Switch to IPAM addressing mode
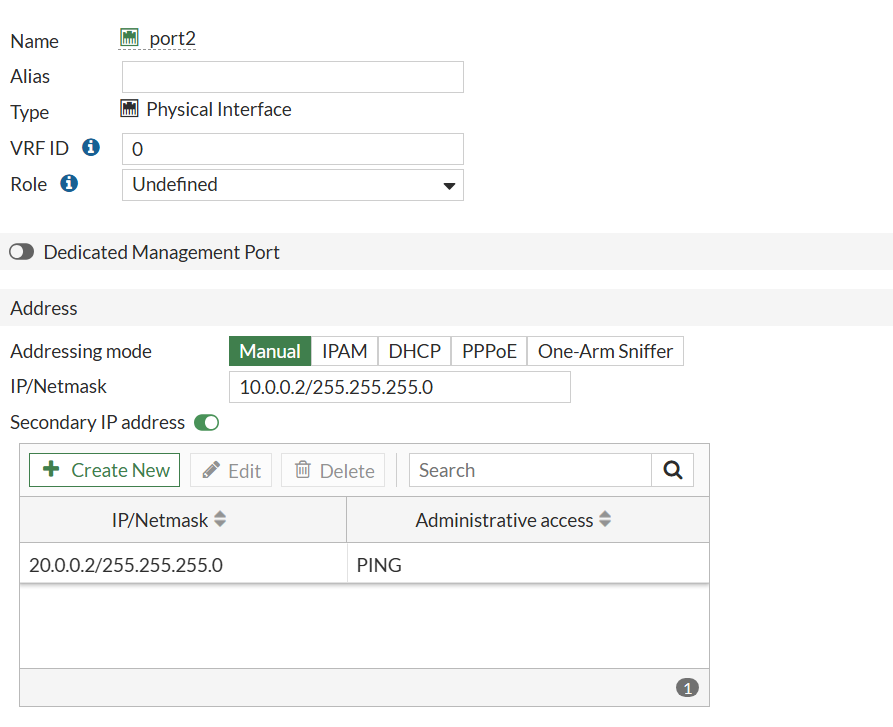 (x=344, y=352)
